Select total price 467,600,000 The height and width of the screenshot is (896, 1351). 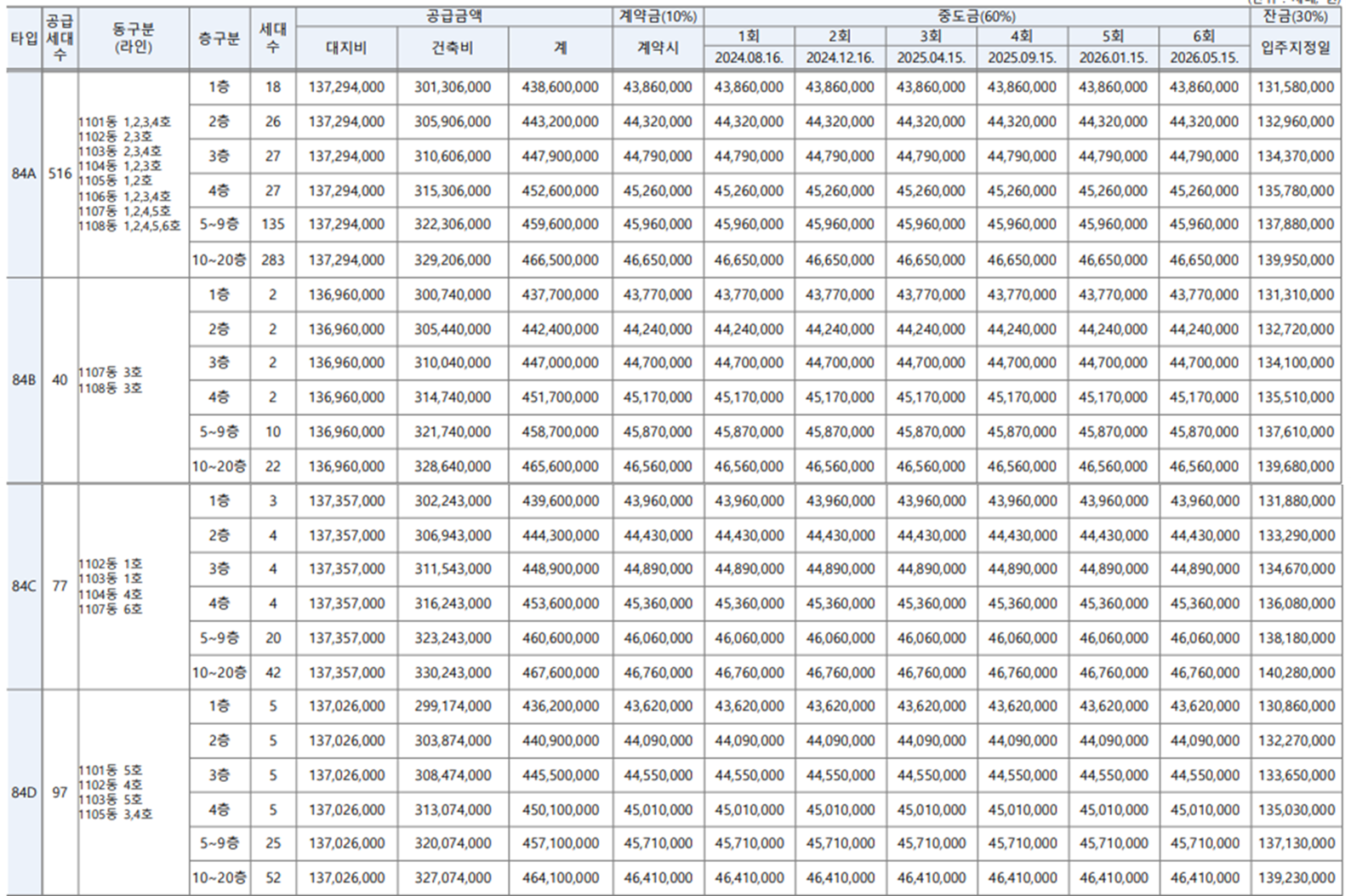(560, 673)
